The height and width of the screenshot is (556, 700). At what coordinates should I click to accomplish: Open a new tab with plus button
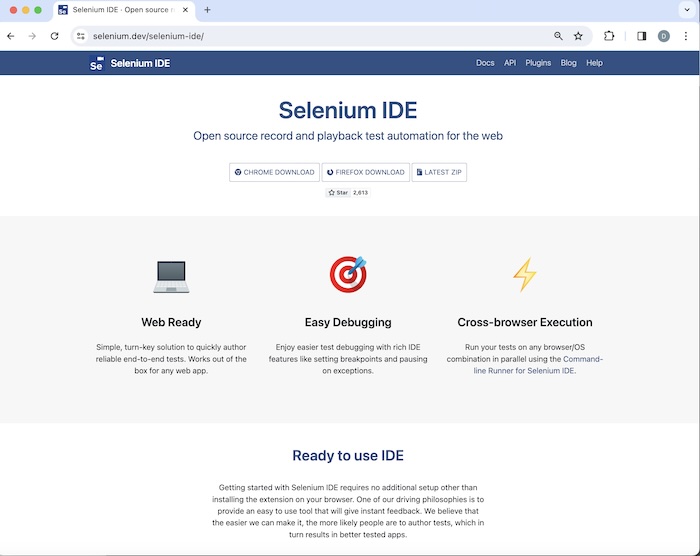pyautogui.click(x=207, y=10)
